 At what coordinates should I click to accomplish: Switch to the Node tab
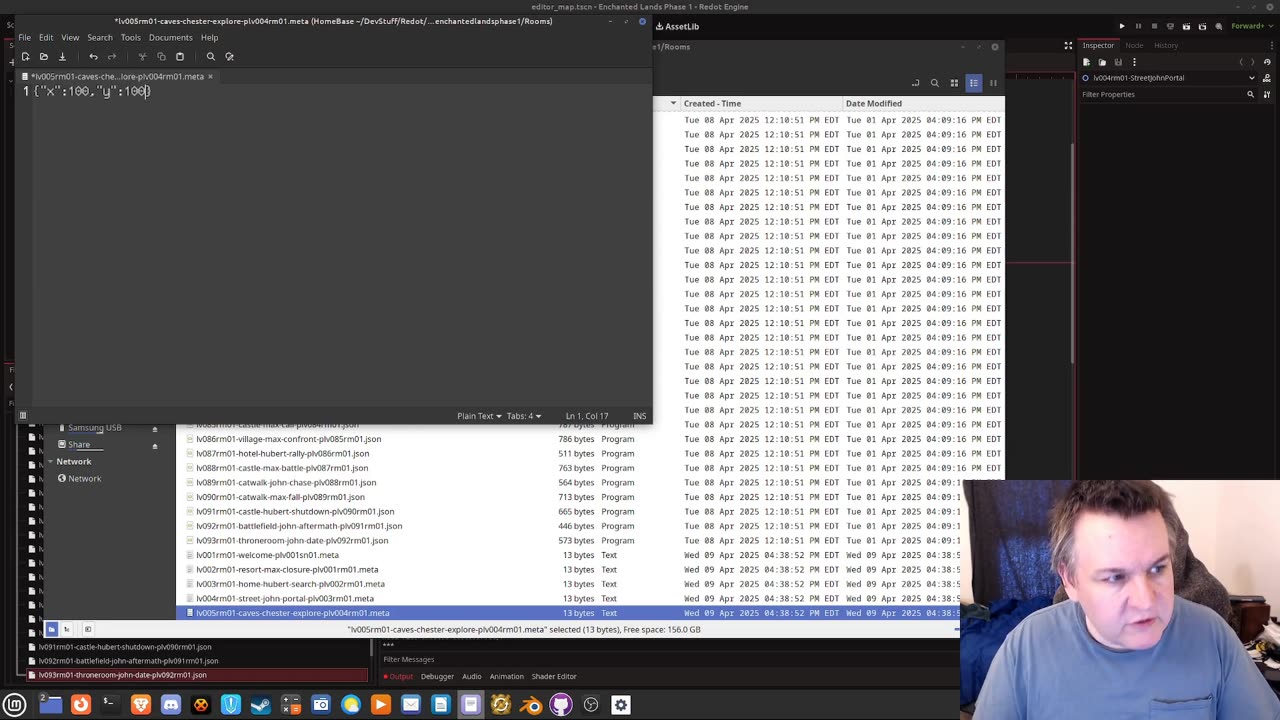tap(1134, 45)
